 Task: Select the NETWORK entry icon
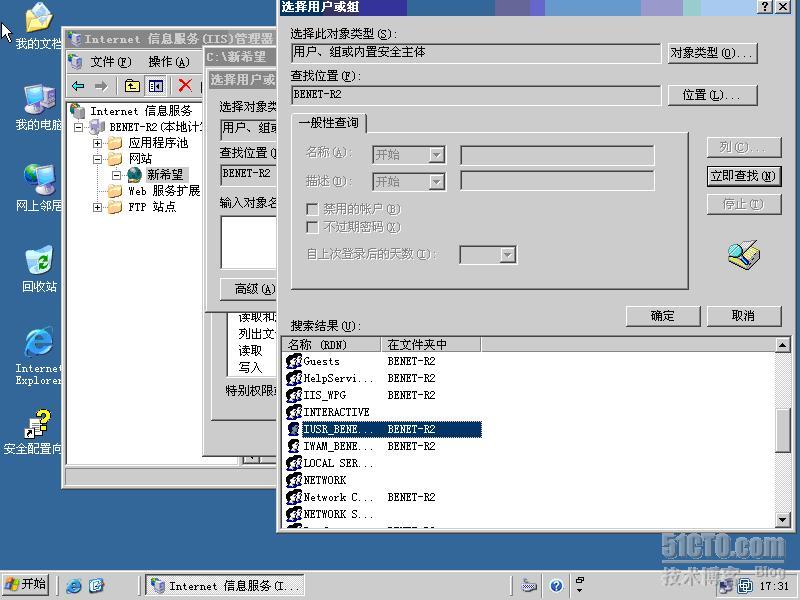pos(294,480)
